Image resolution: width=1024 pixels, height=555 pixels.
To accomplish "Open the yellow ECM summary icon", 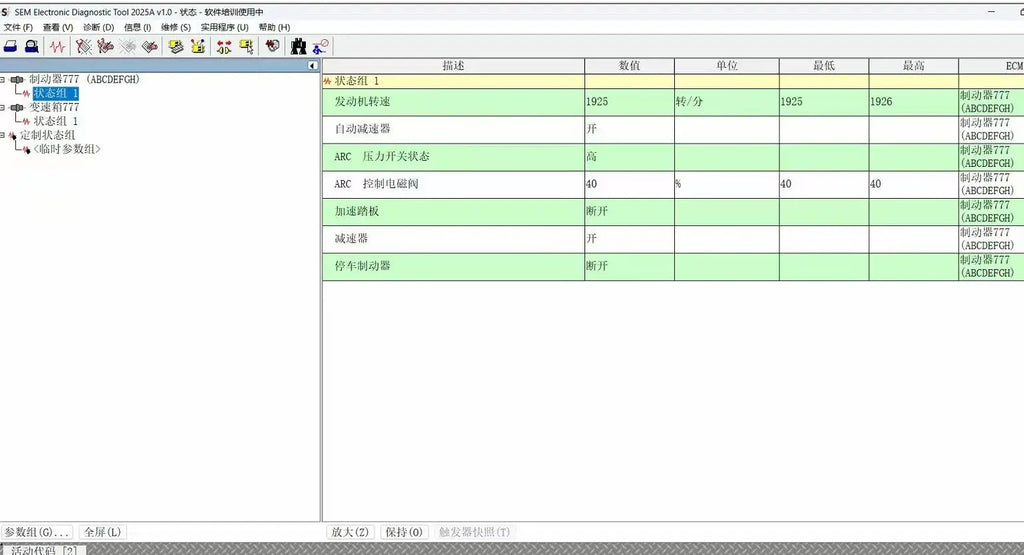I will (x=176, y=46).
